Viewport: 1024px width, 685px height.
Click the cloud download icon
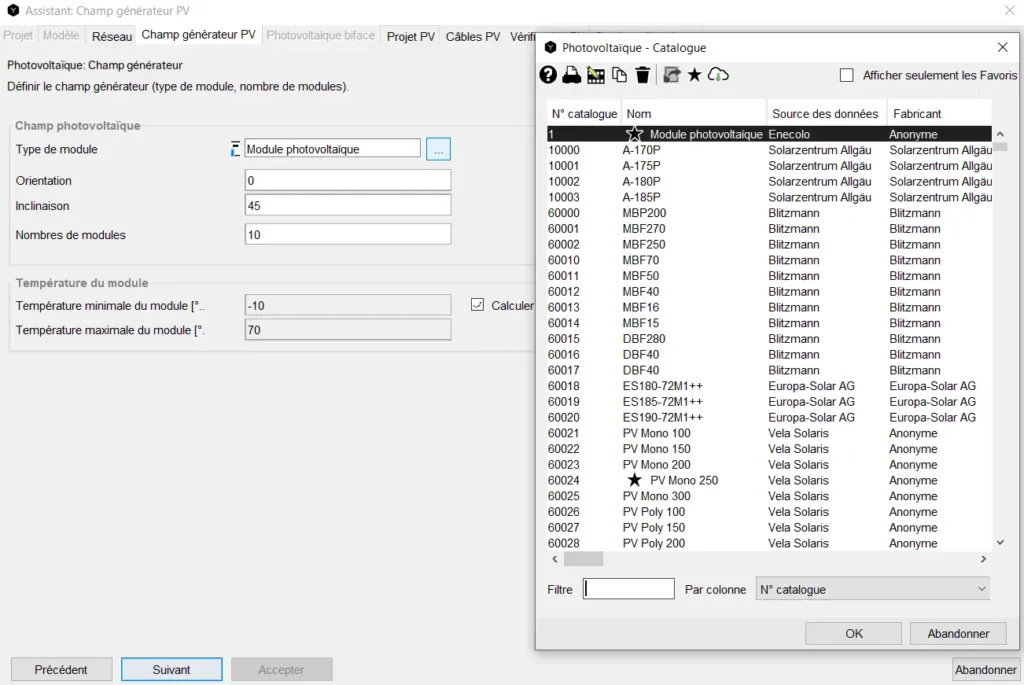click(718, 75)
